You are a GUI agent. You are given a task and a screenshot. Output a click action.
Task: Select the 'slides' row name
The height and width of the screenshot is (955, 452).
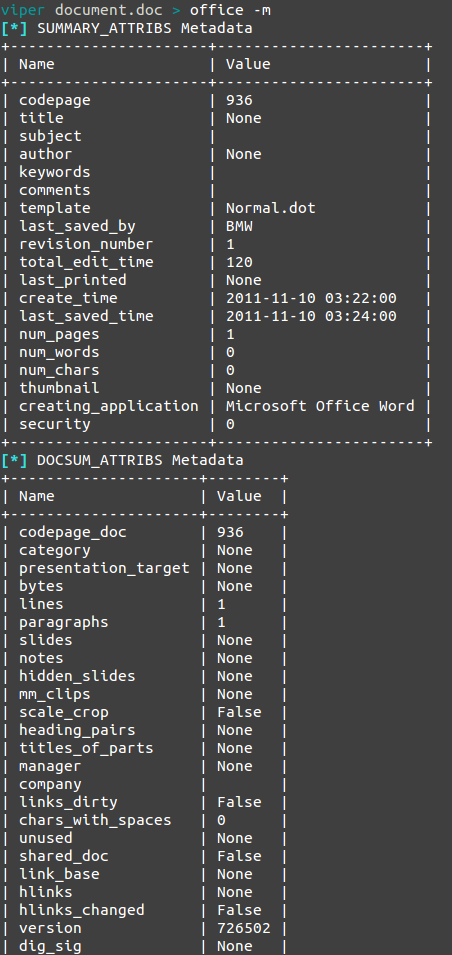(x=46, y=640)
